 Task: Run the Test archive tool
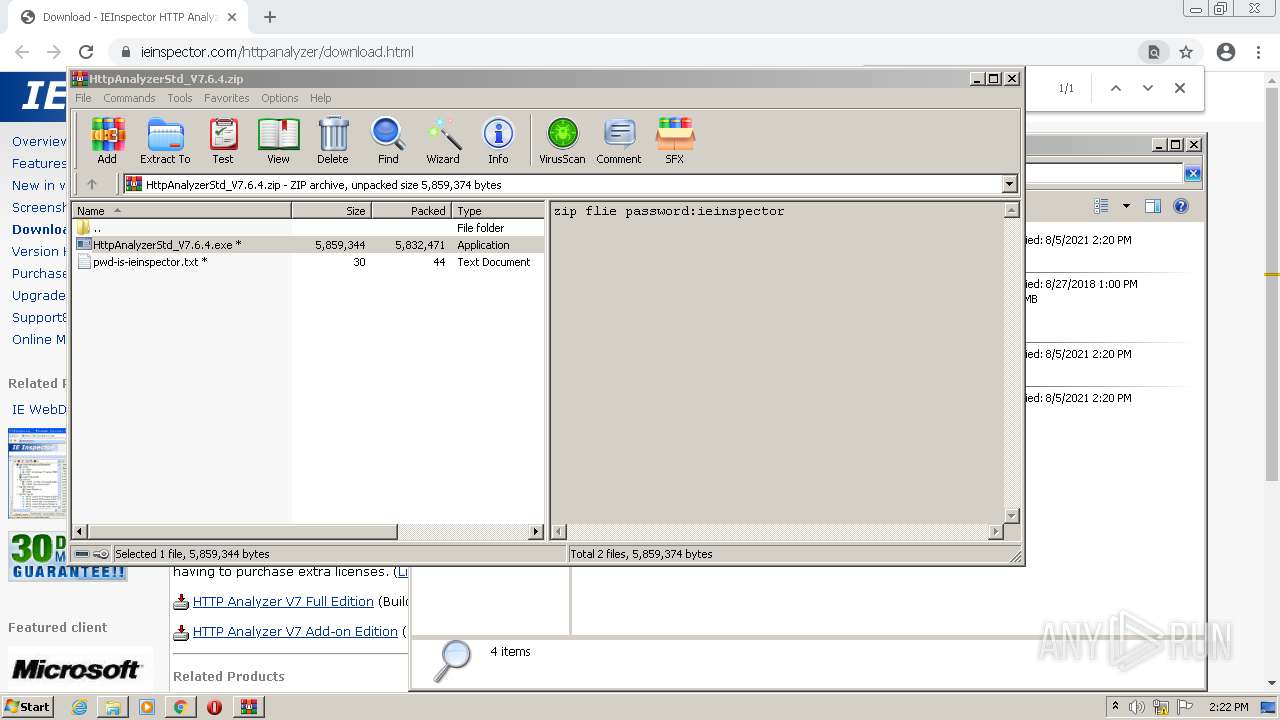tap(223, 140)
